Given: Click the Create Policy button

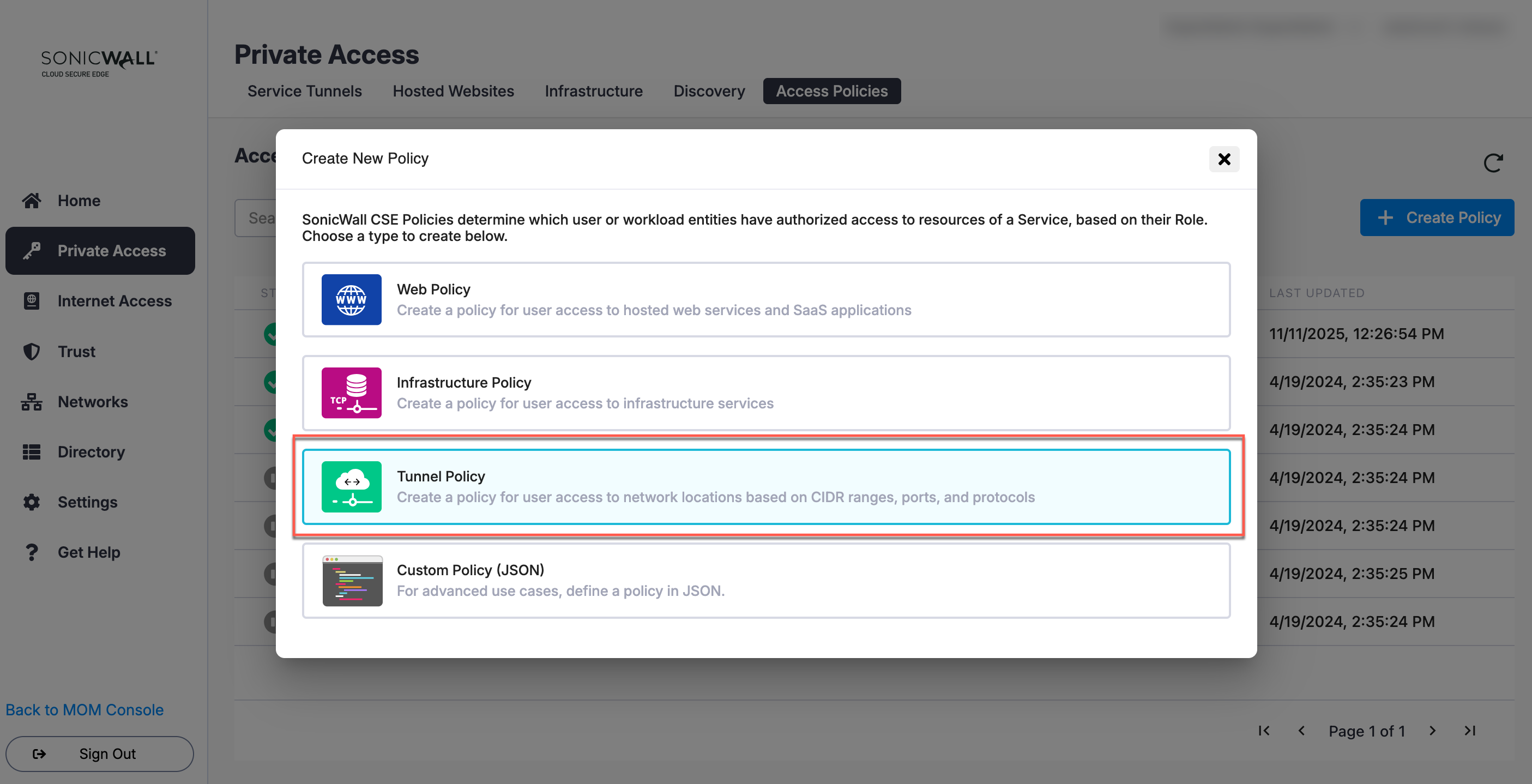Looking at the screenshot, I should (x=1437, y=218).
